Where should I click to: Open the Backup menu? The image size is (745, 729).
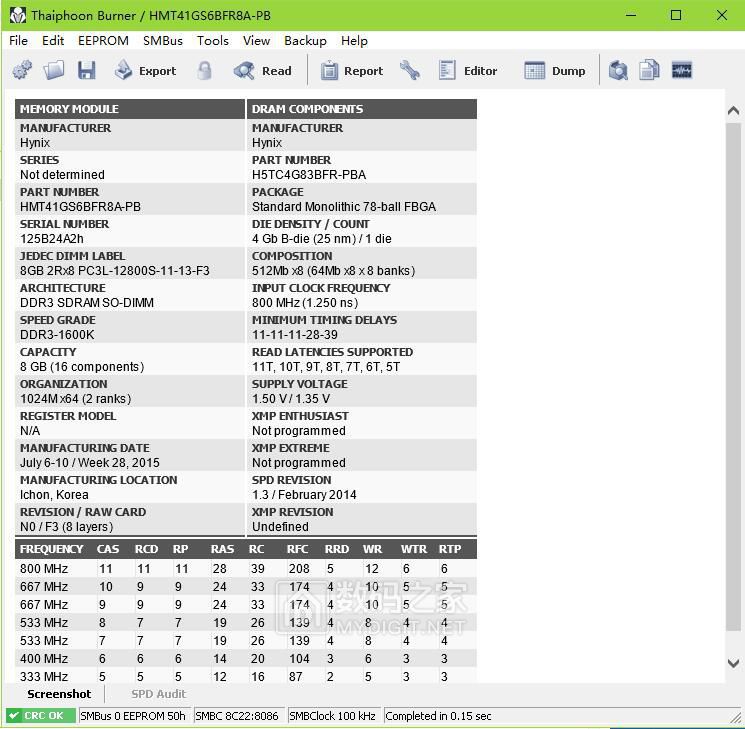point(305,41)
